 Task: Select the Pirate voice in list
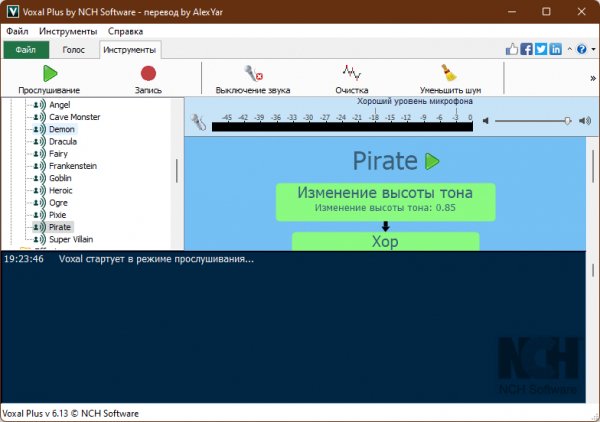click(x=60, y=227)
